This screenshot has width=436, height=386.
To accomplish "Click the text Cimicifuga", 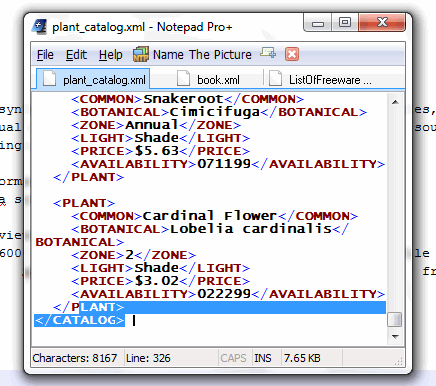I will coord(215,112).
